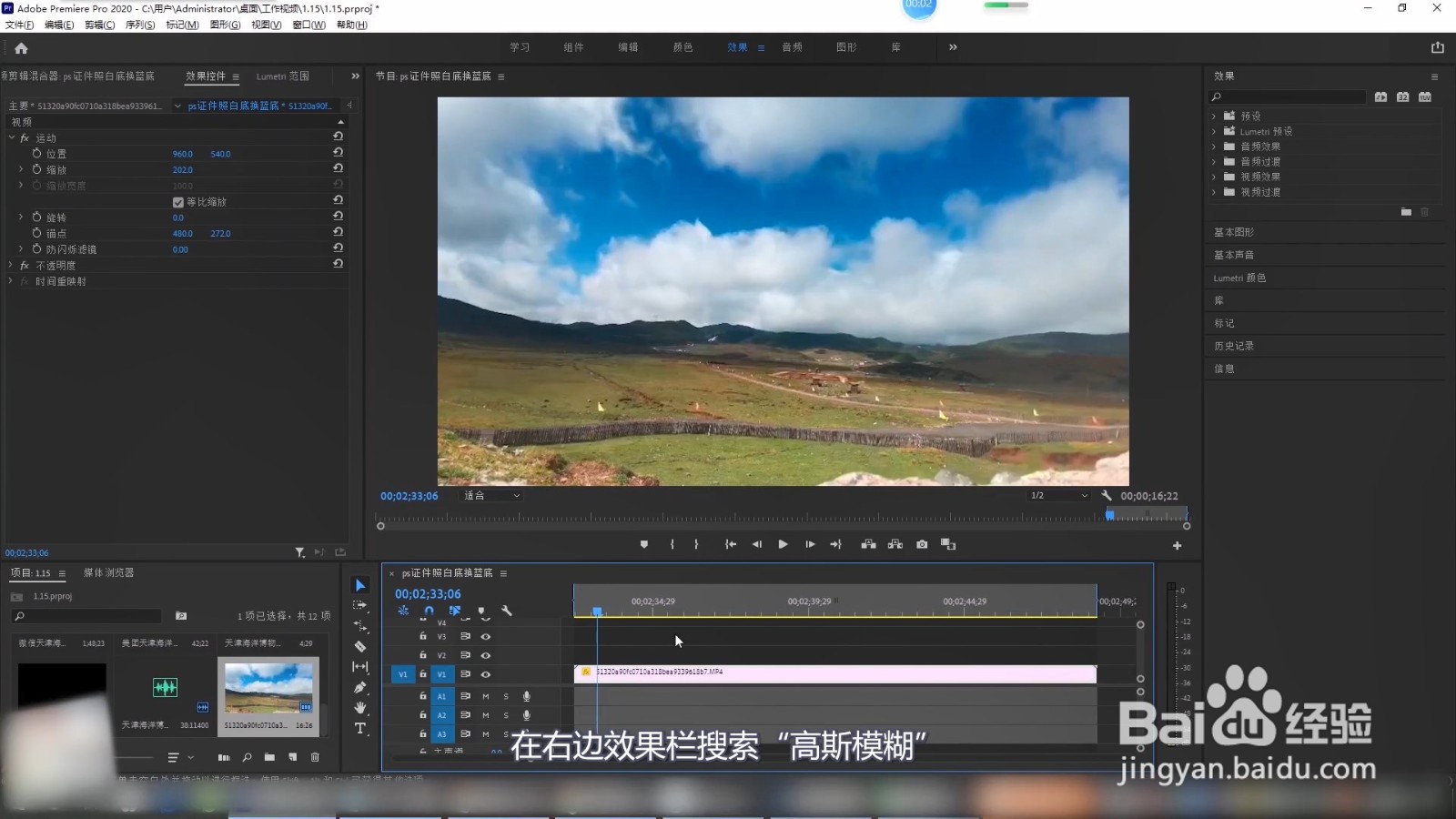Screen dimensions: 1456x819
Task: Open timeline display settings wrench
Action: click(507, 611)
